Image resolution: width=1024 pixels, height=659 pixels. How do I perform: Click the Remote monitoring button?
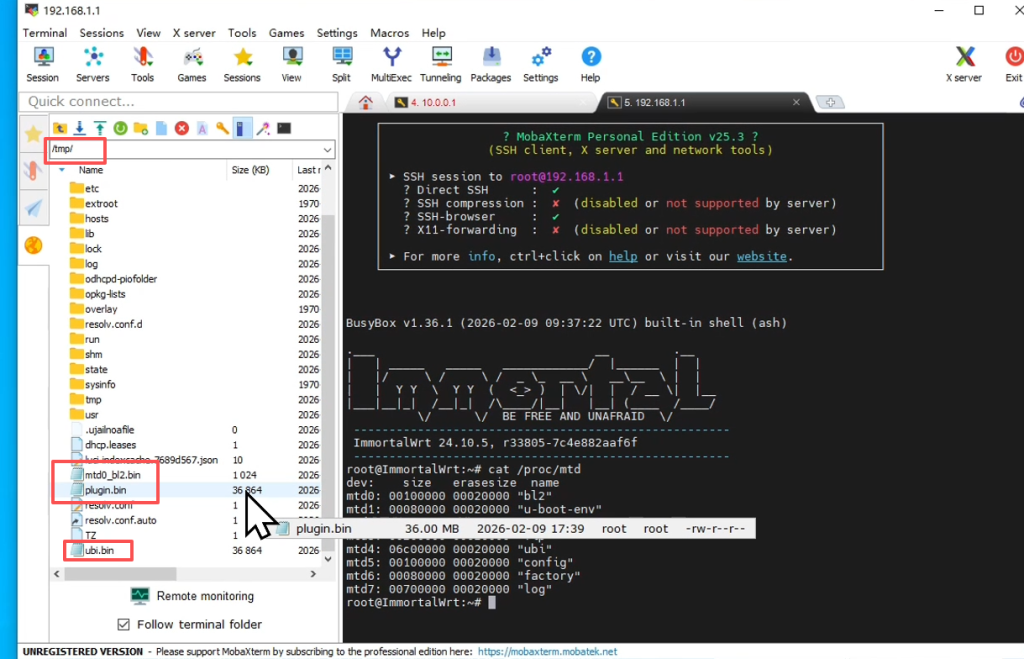point(191,596)
